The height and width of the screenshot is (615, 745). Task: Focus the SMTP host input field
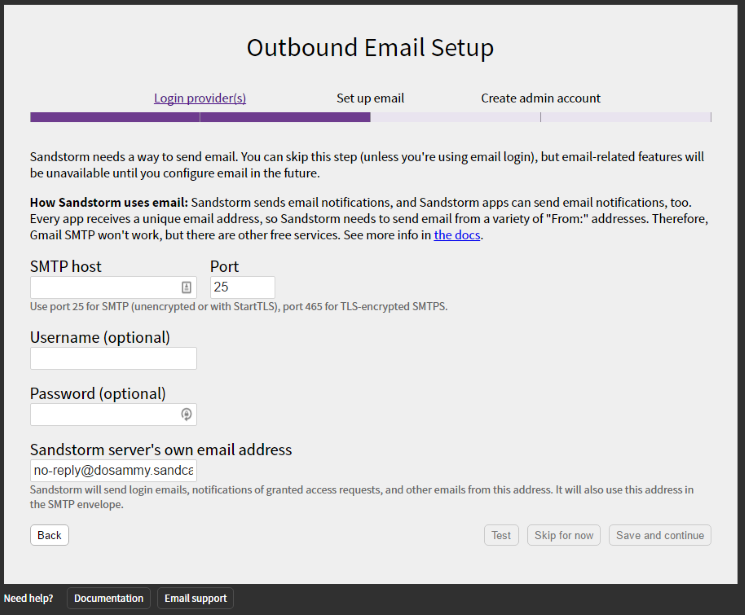pos(113,288)
